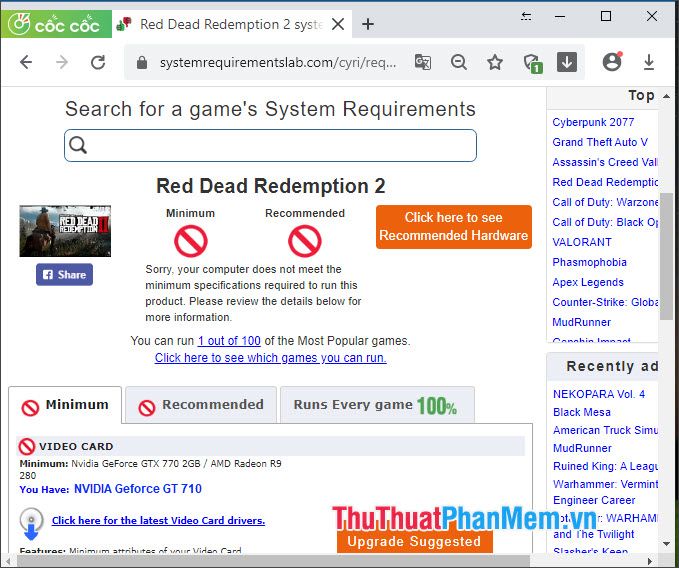This screenshot has width=679, height=568.
Task: Open the Red Dead Redemption 2 cover thumbnail
Action: [65, 231]
